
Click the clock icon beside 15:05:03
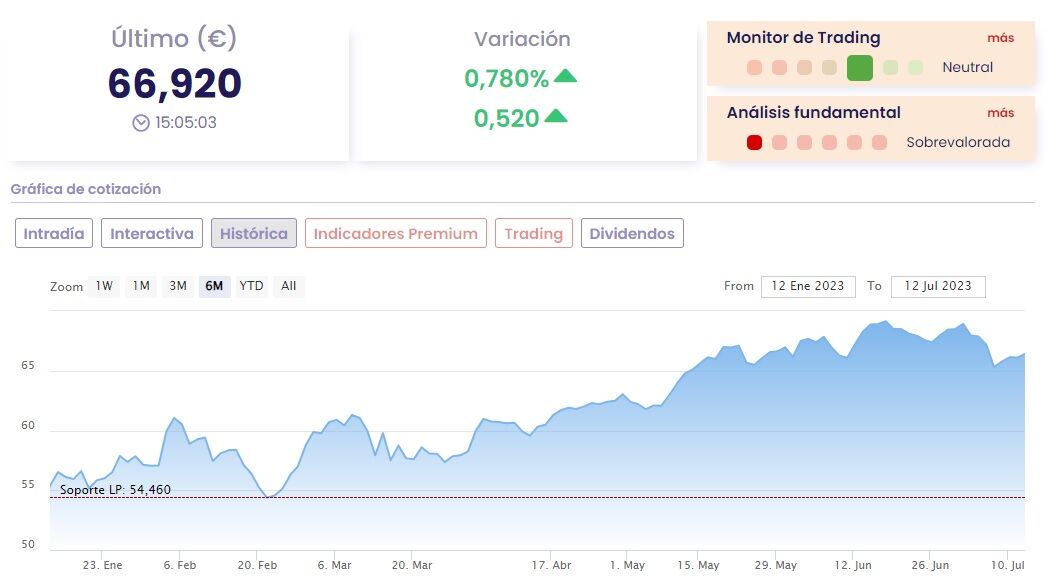click(x=141, y=123)
